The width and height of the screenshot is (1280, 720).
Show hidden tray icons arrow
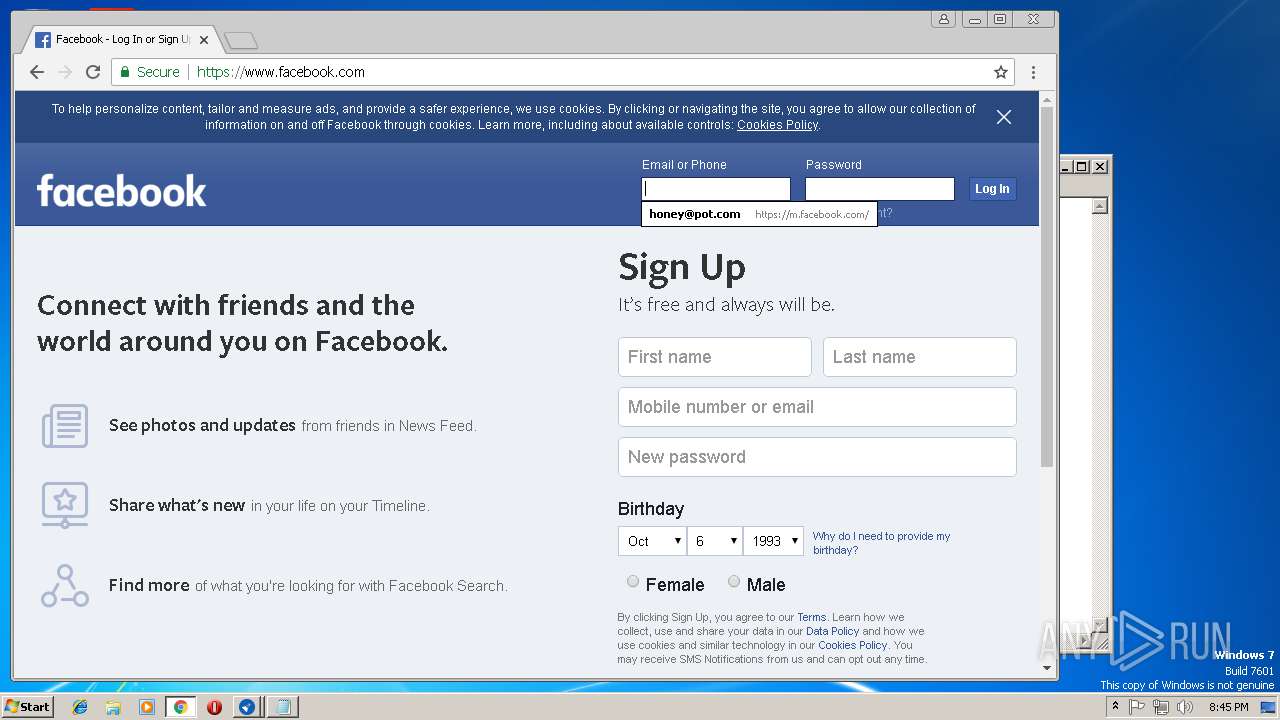coord(1115,706)
